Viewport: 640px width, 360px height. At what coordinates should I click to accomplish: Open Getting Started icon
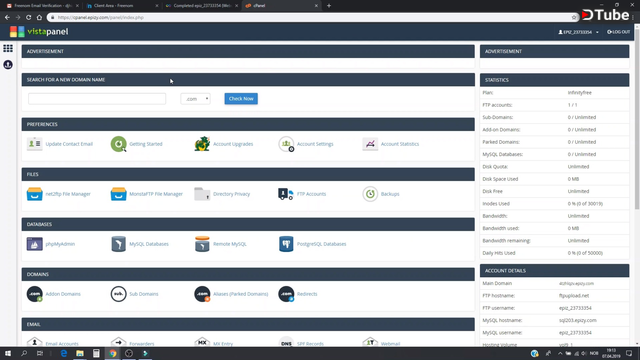(118, 144)
